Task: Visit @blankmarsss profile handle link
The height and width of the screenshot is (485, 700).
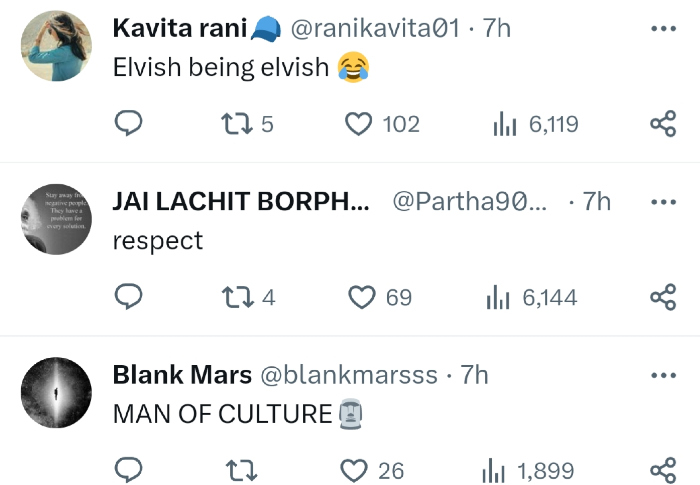Action: 349,375
